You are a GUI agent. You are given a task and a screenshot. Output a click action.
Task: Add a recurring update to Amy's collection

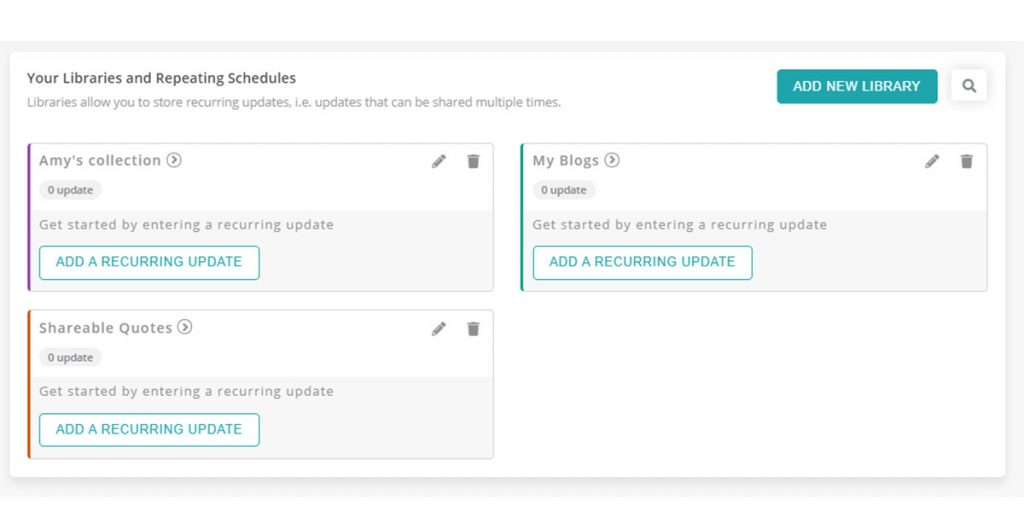coord(149,263)
